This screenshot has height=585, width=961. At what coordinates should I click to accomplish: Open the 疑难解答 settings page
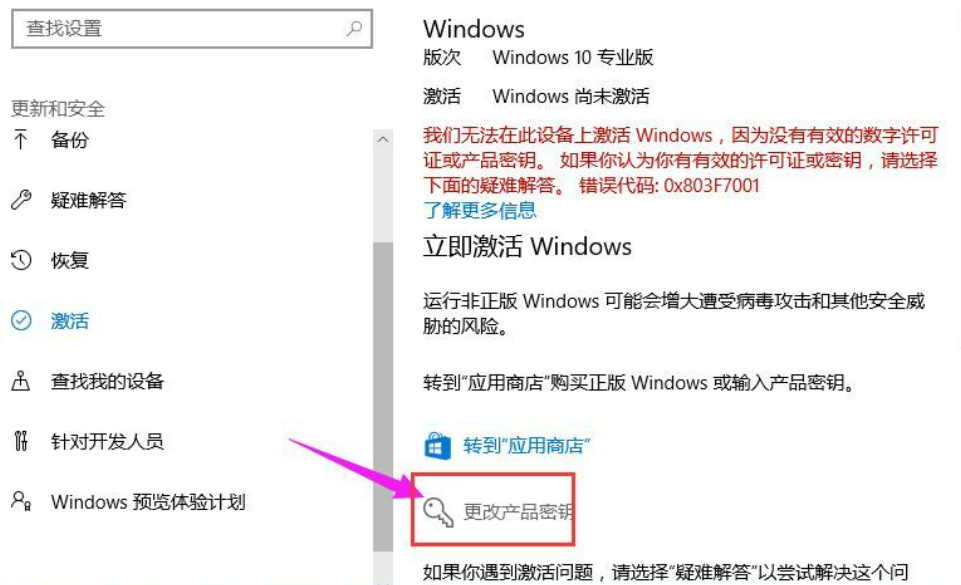[88, 200]
